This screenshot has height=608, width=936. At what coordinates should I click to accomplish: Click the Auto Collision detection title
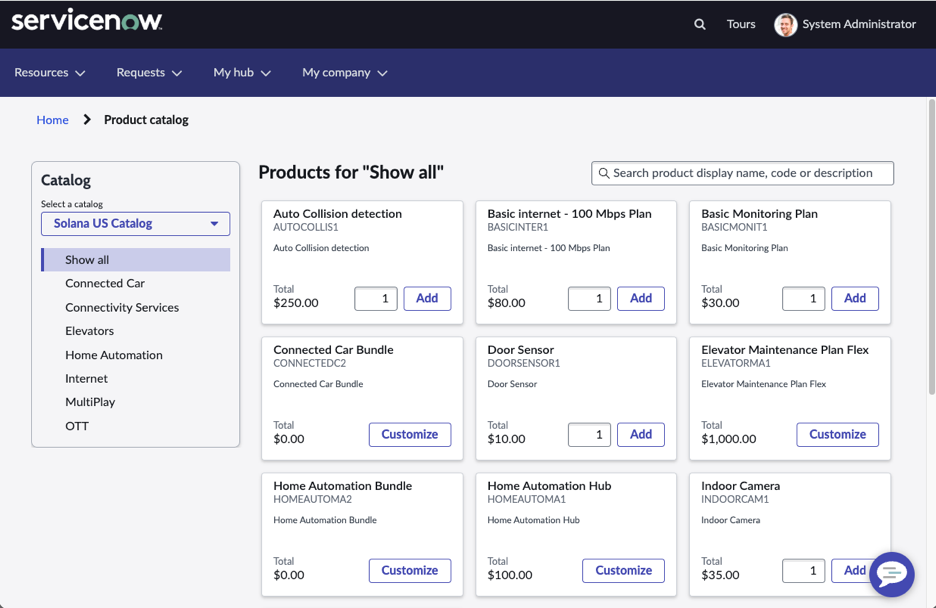pos(338,214)
